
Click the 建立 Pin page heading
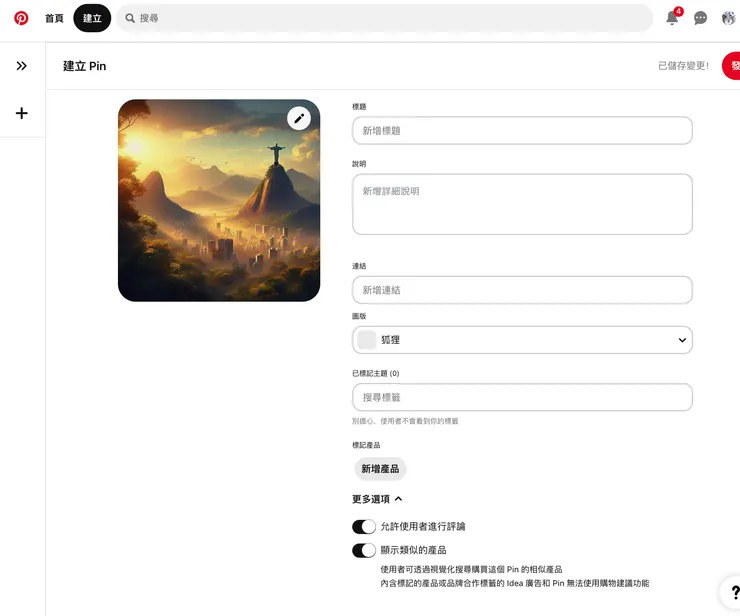pos(84,66)
